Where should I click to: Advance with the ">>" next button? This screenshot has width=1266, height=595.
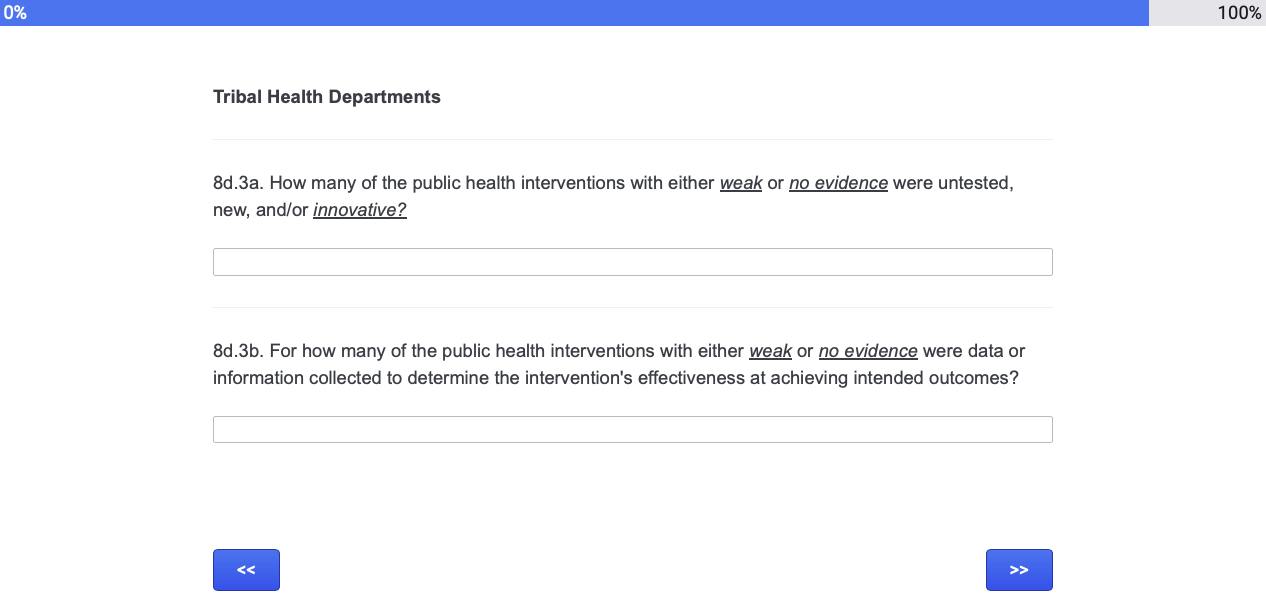tap(1019, 570)
